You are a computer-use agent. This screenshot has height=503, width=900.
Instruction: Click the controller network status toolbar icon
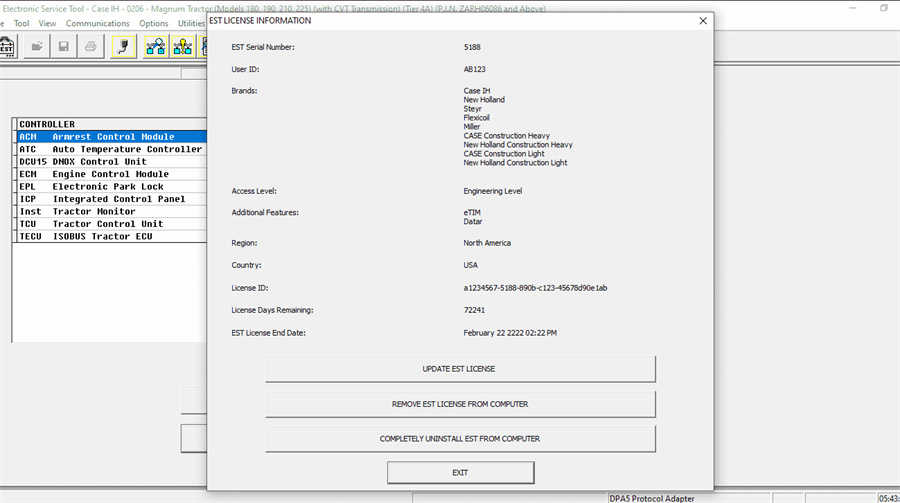click(x=156, y=47)
